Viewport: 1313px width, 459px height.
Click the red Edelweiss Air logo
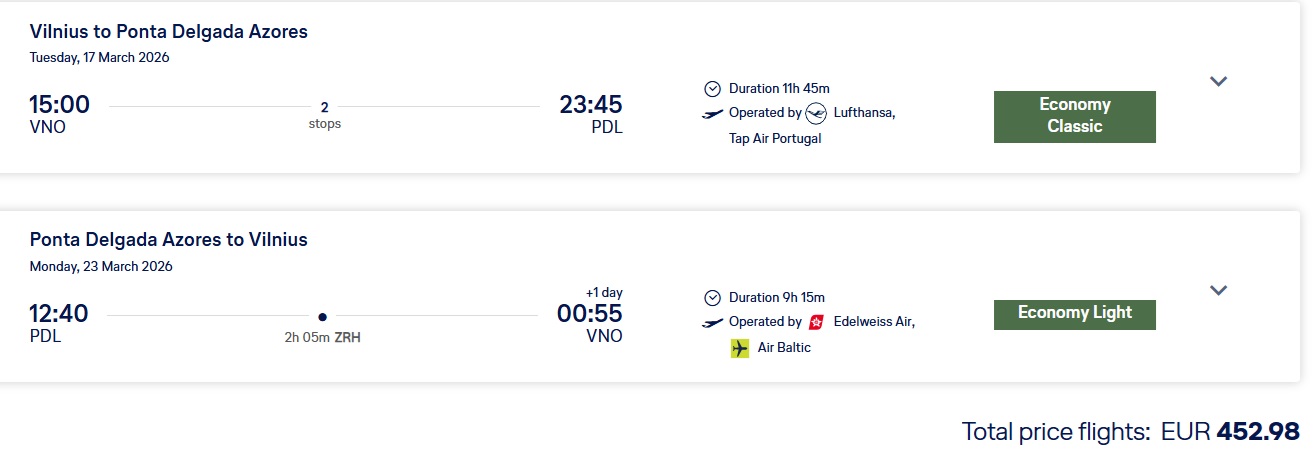[x=817, y=322]
